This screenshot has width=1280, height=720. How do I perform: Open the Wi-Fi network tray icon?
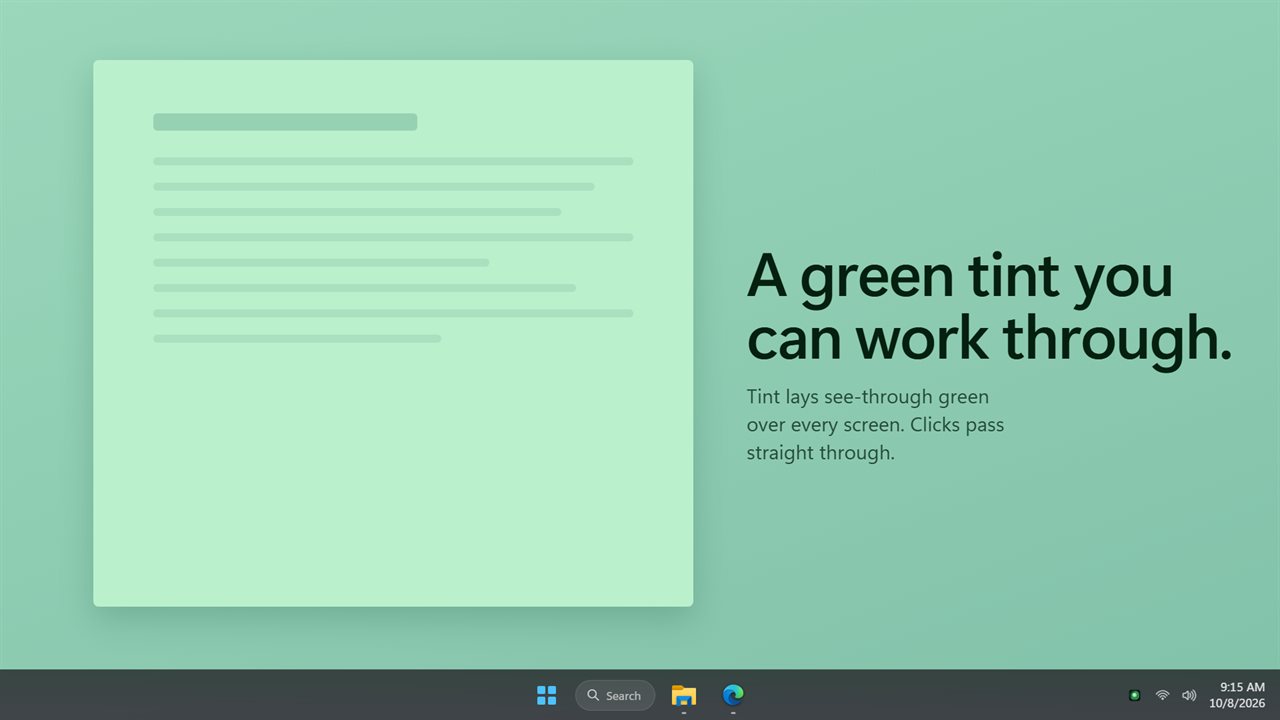coord(1162,695)
